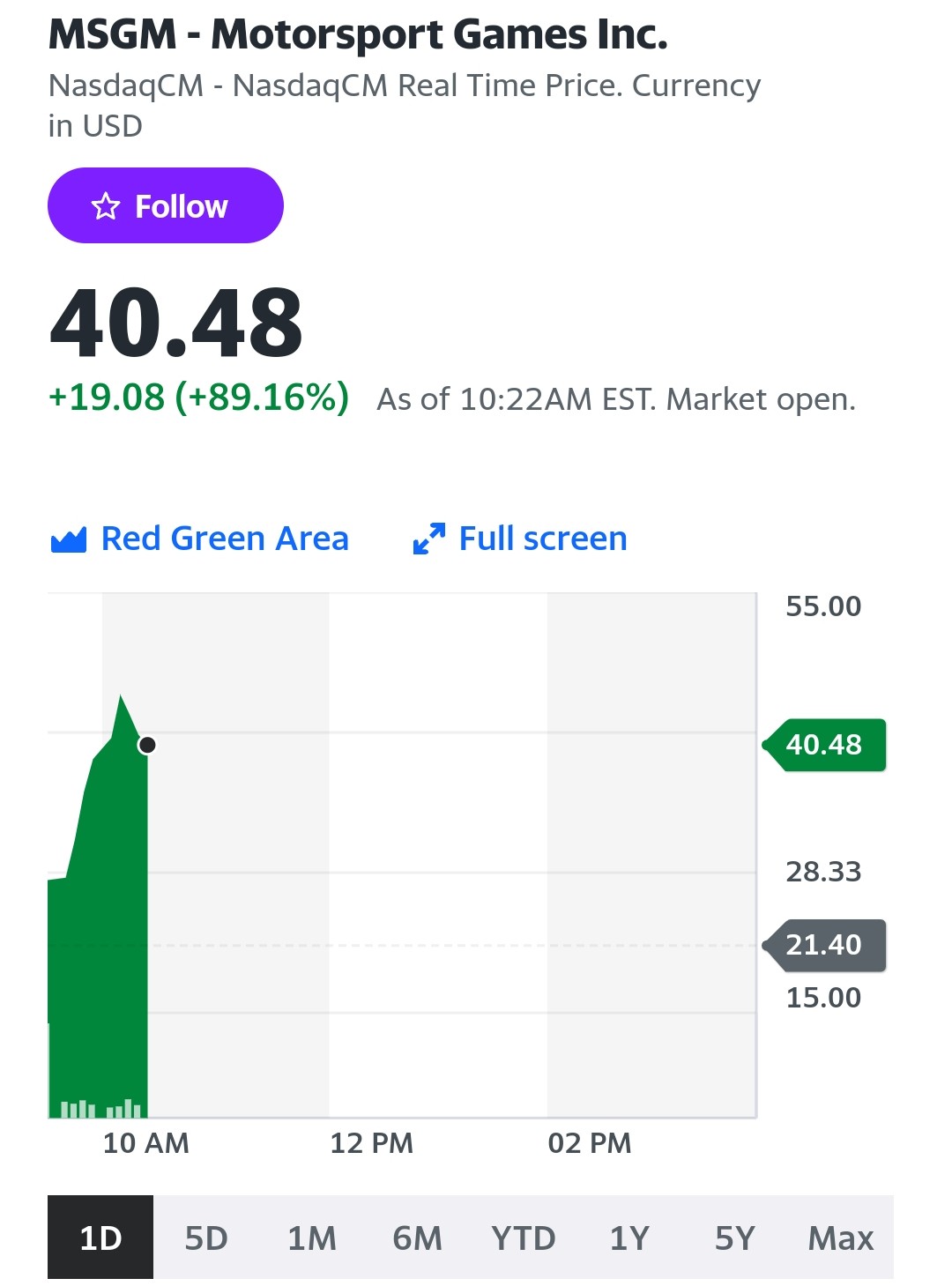Switch chart to 5Y range

[735, 1237]
